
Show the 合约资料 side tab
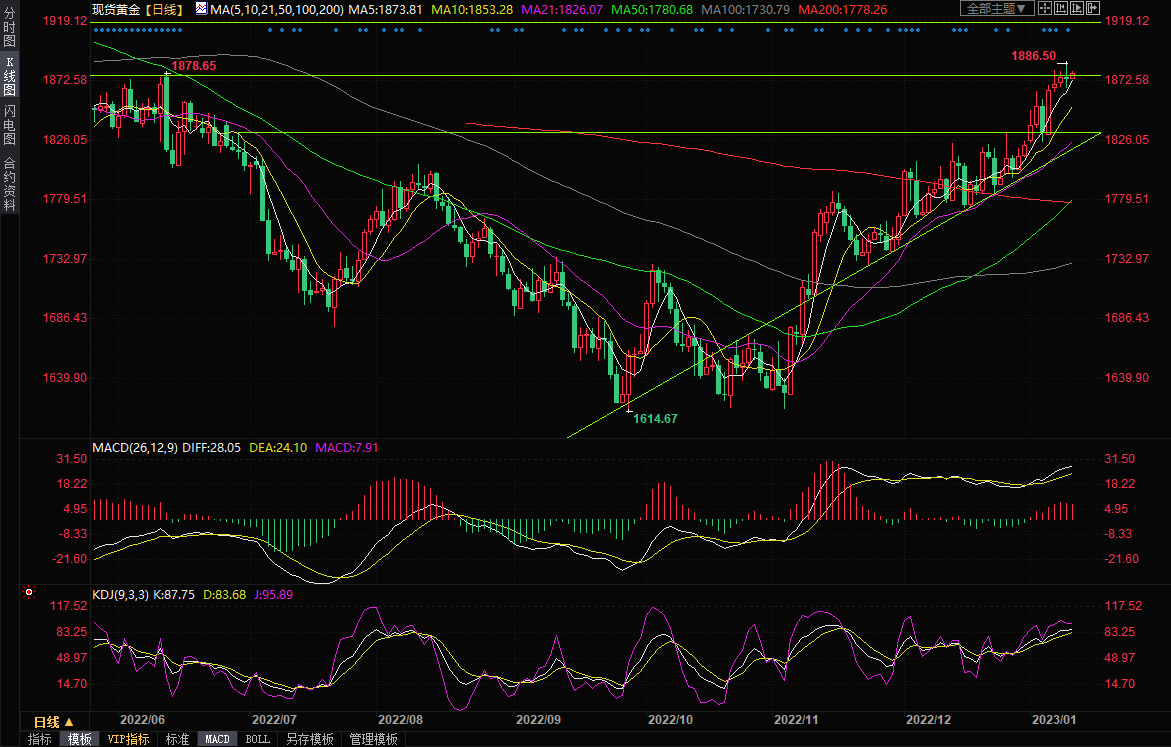coord(9,183)
